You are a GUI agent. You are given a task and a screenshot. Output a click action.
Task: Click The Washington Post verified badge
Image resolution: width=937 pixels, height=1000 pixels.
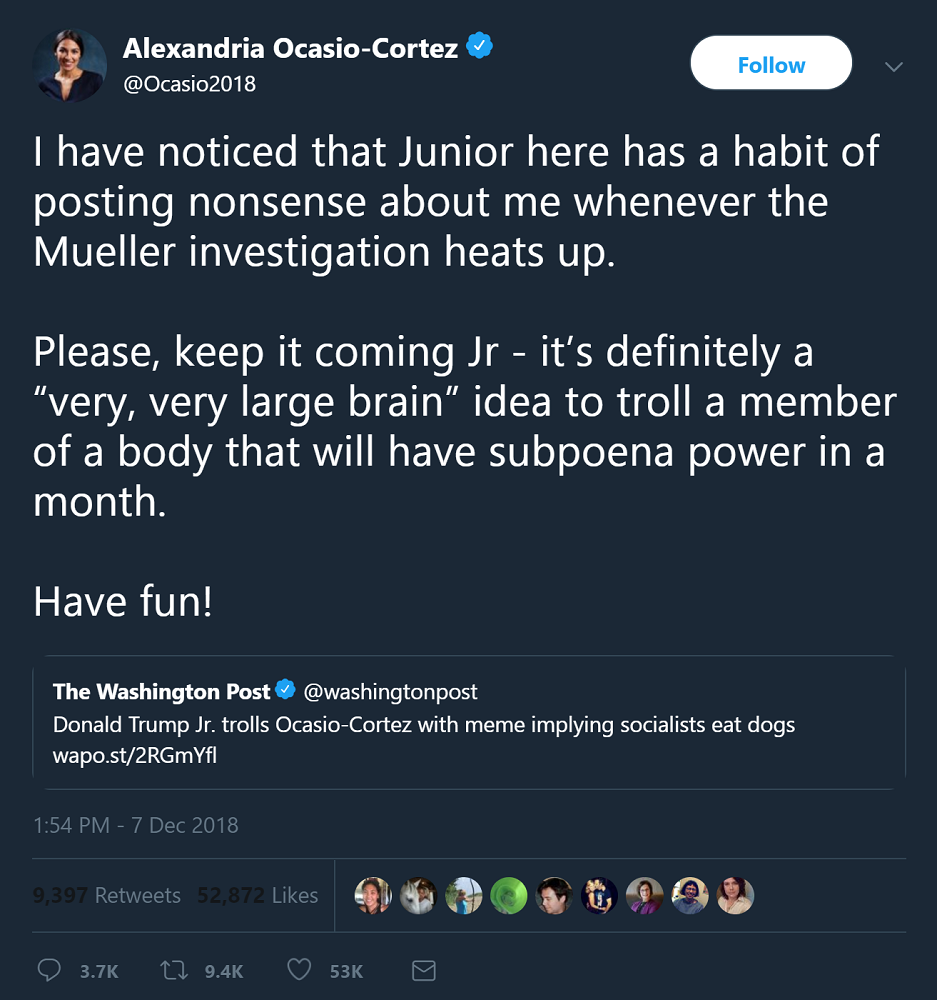click(x=285, y=691)
